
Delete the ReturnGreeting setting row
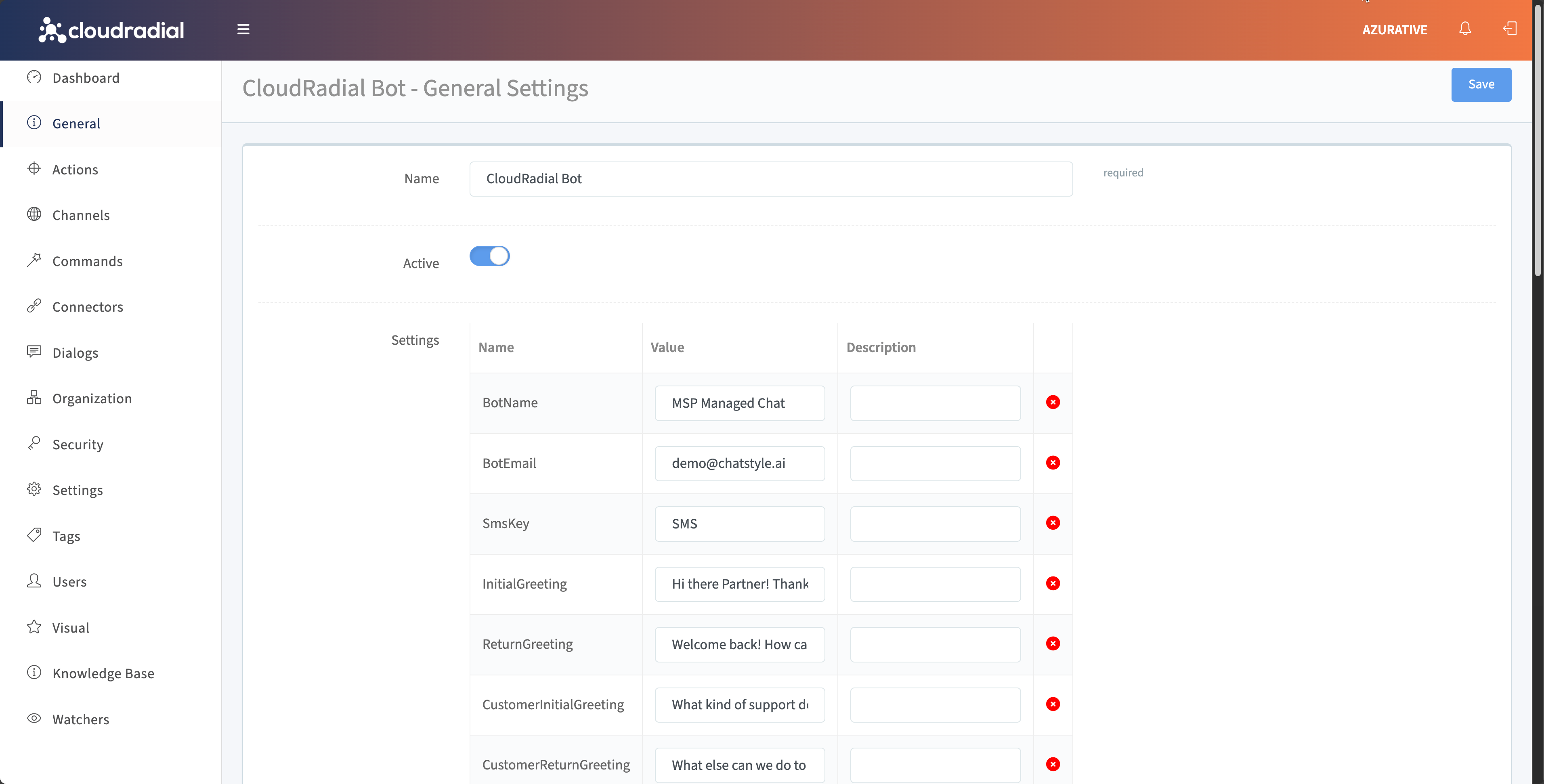(1053, 644)
